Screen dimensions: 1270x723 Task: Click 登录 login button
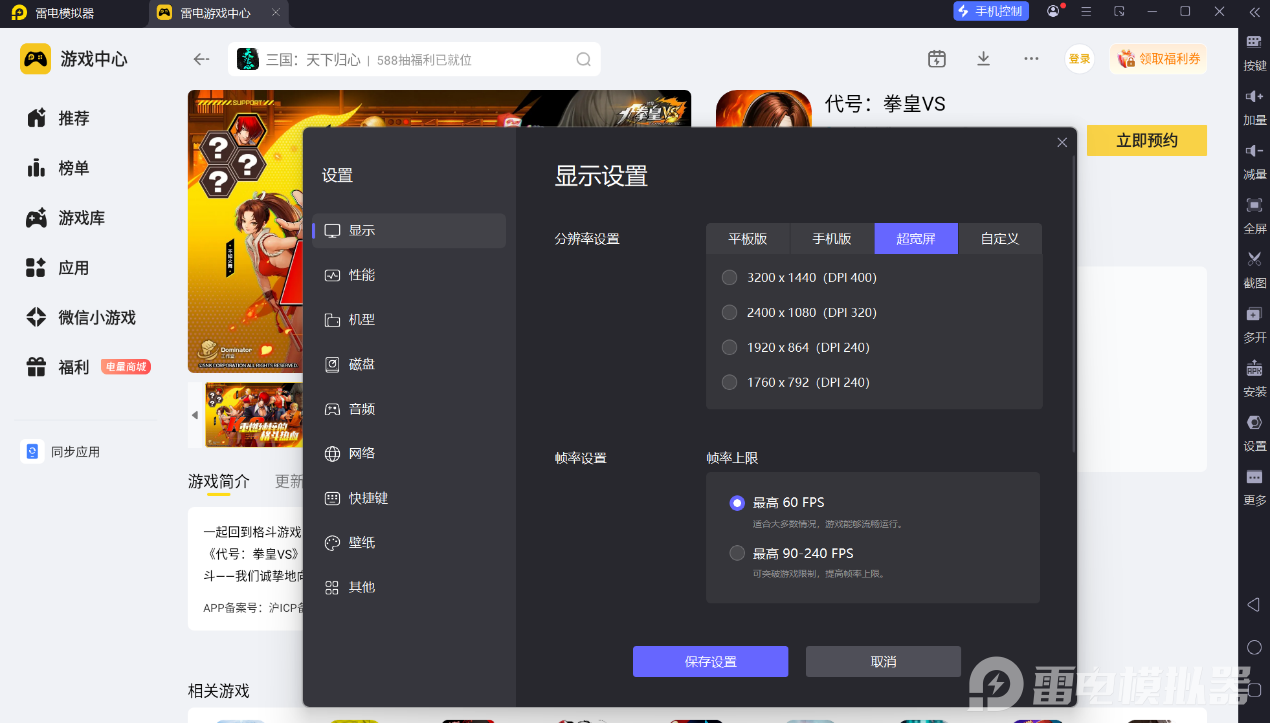coord(1079,59)
